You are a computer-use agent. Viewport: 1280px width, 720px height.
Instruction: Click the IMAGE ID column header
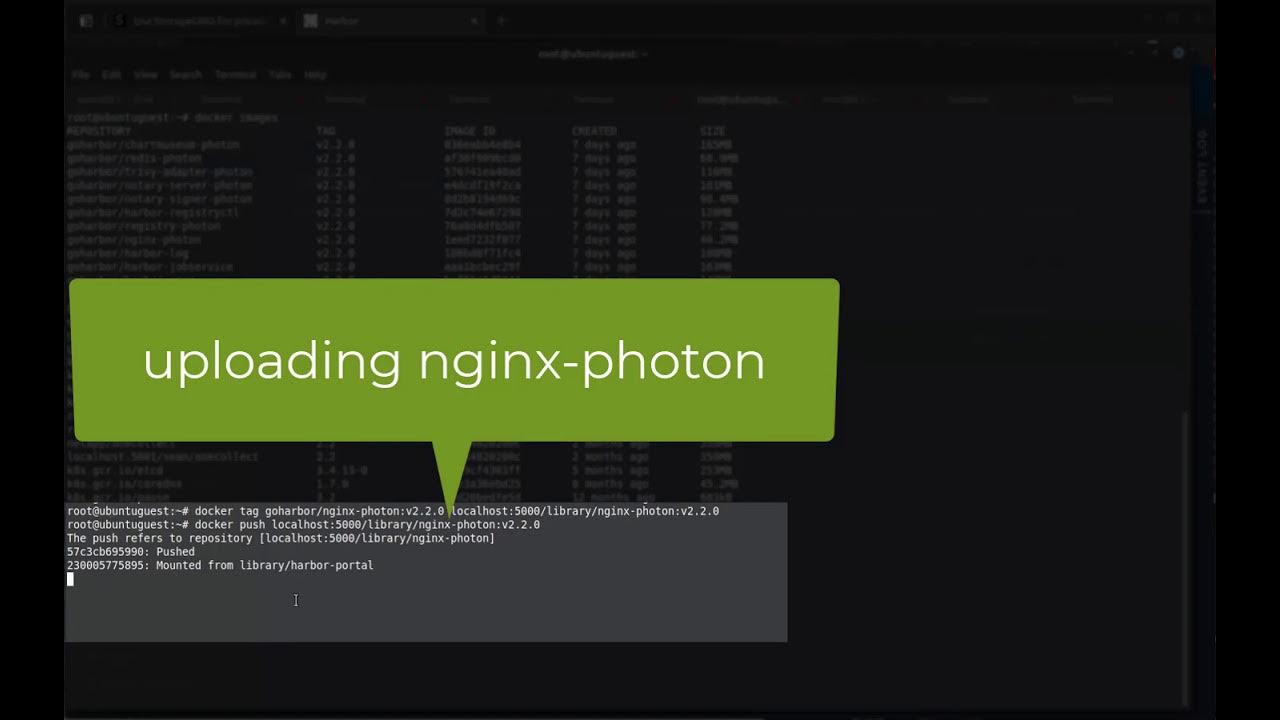pos(469,131)
